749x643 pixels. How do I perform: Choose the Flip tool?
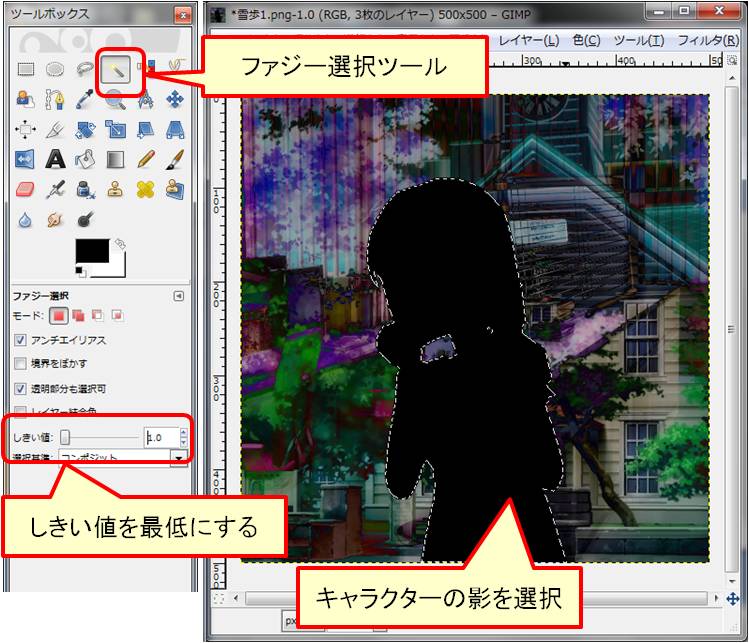click(25, 159)
